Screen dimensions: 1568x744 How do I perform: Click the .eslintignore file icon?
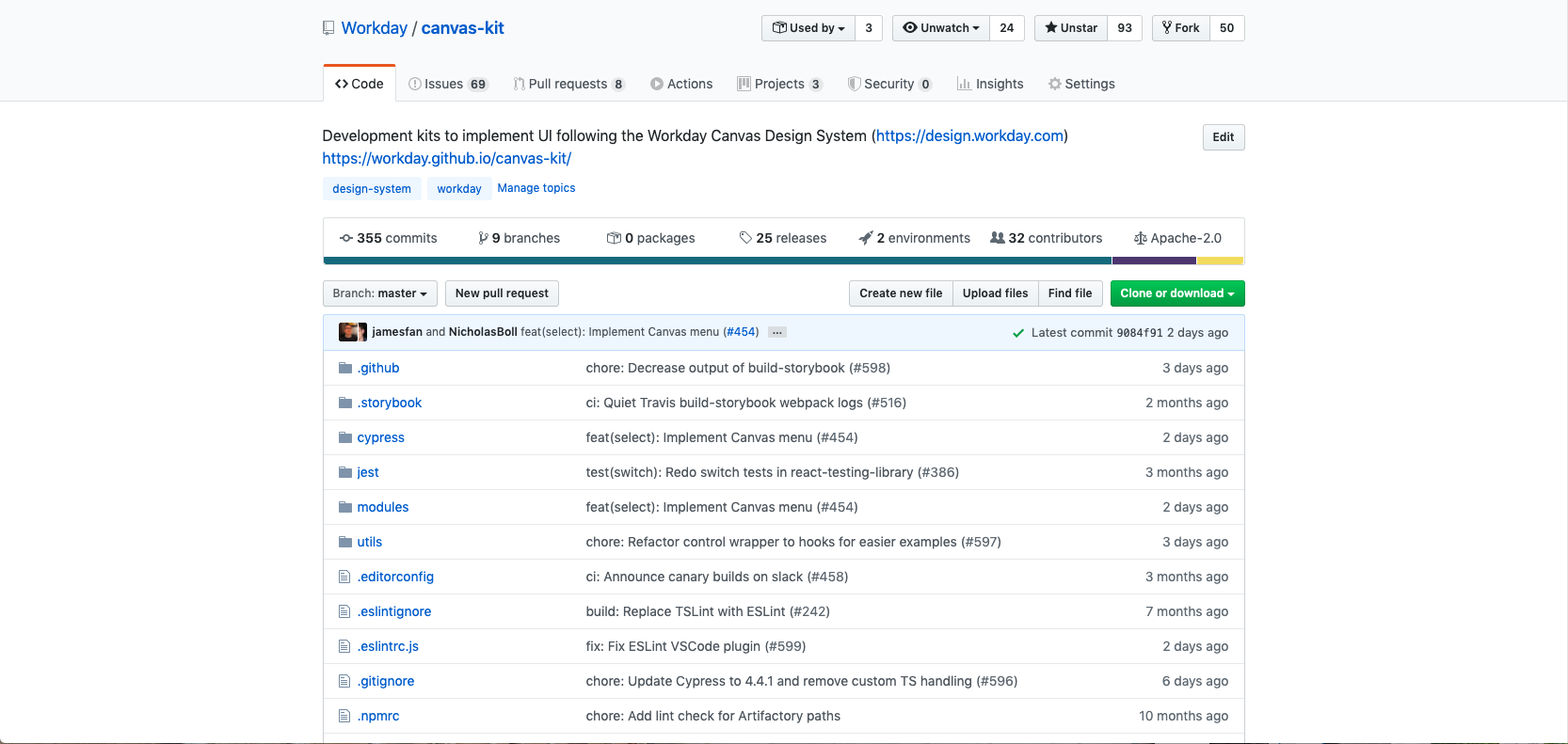[344, 611]
